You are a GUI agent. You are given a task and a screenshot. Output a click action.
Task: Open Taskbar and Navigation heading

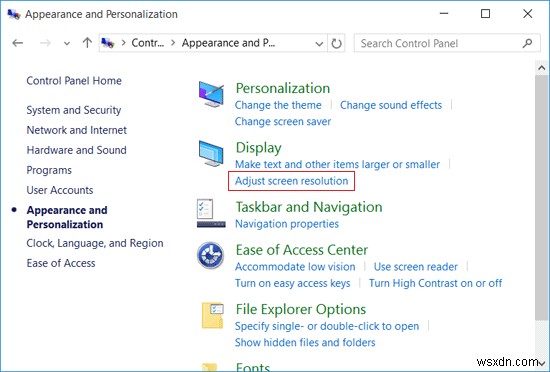click(x=309, y=207)
